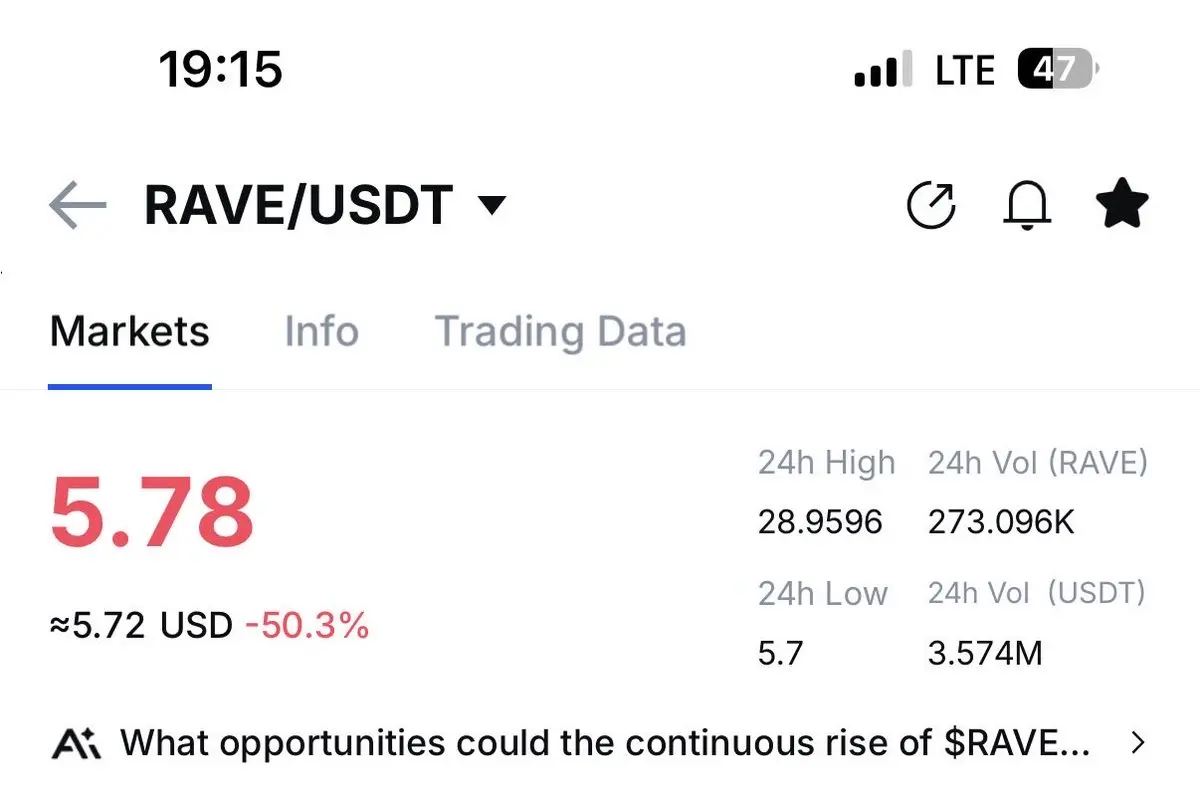The height and width of the screenshot is (794, 1200).
Task: Tap the 5.78 last price
Action: pyautogui.click(x=152, y=512)
